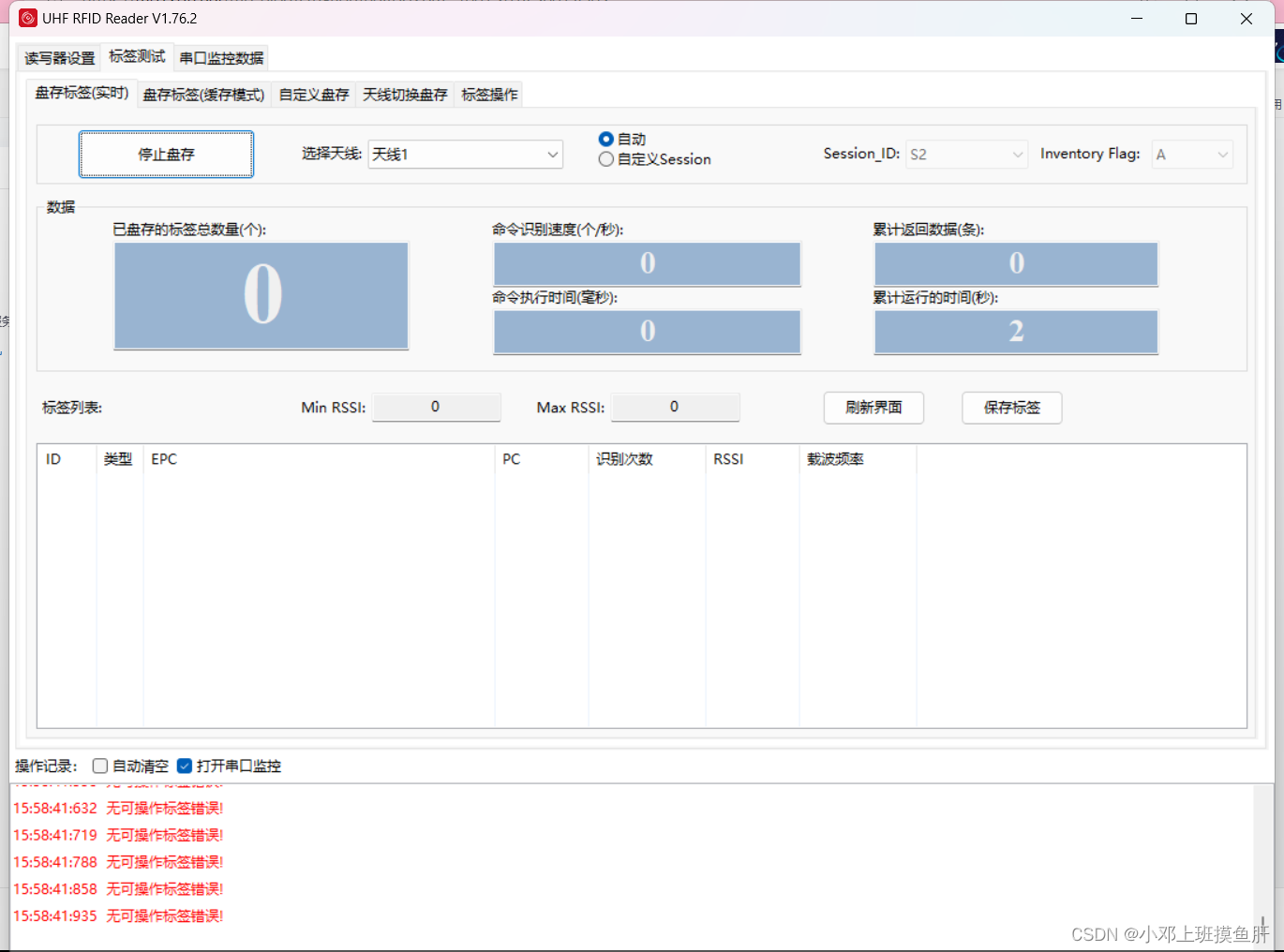Click the 命令识别速度 value box
The image size is (1284, 952).
[x=648, y=264]
